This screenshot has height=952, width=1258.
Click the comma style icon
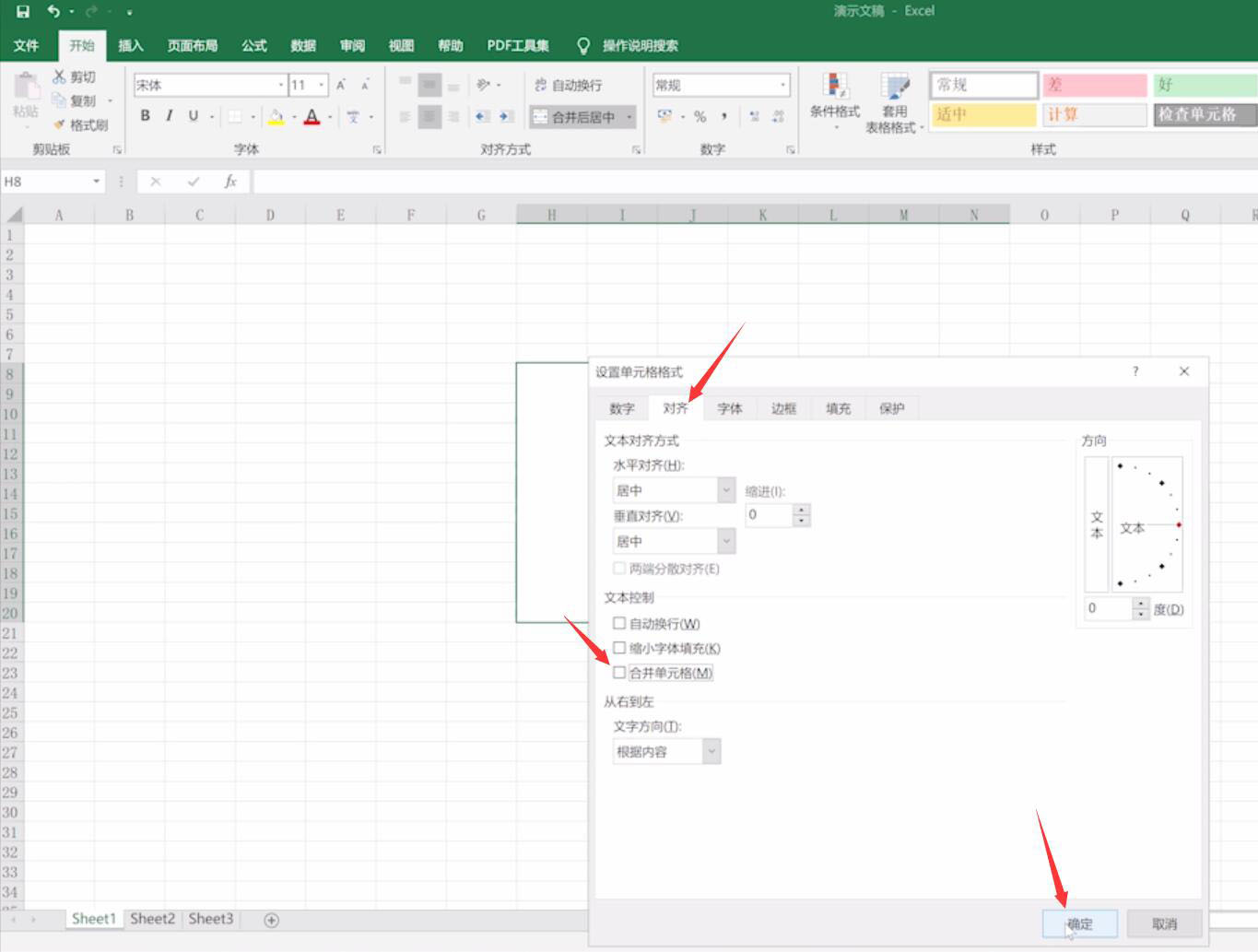click(724, 116)
